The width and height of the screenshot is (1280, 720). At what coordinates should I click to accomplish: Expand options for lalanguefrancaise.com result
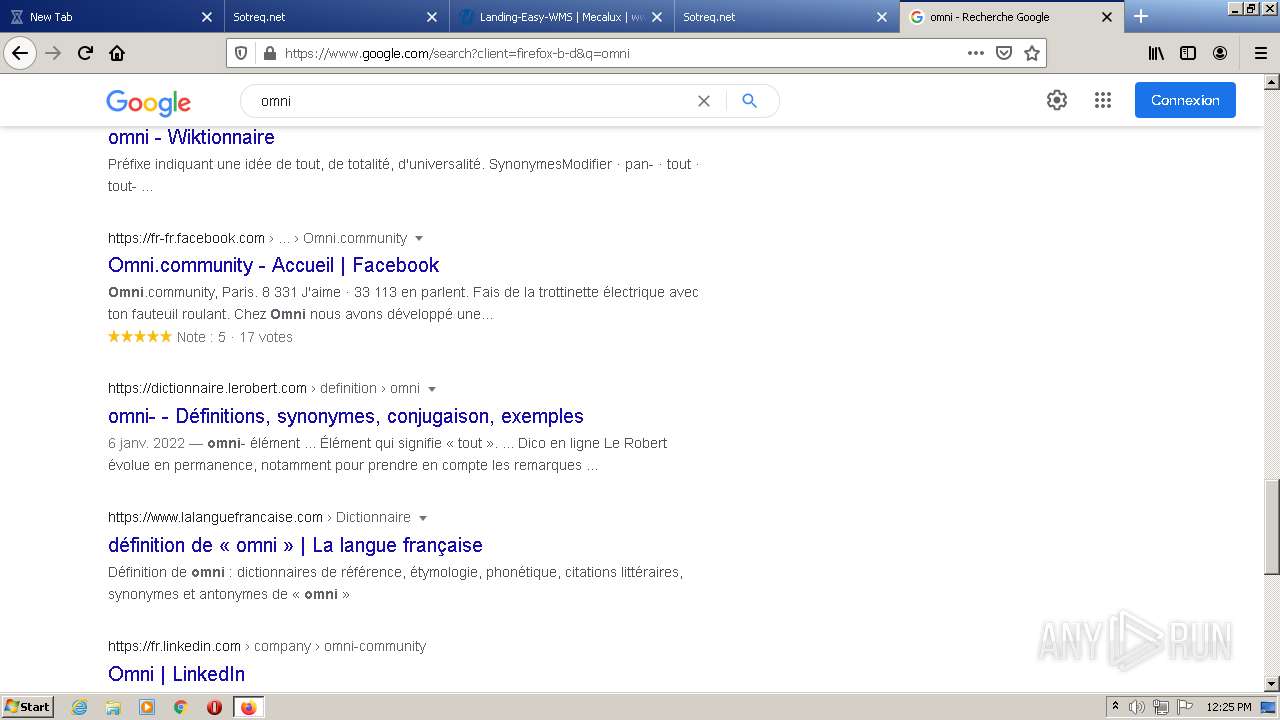point(423,517)
